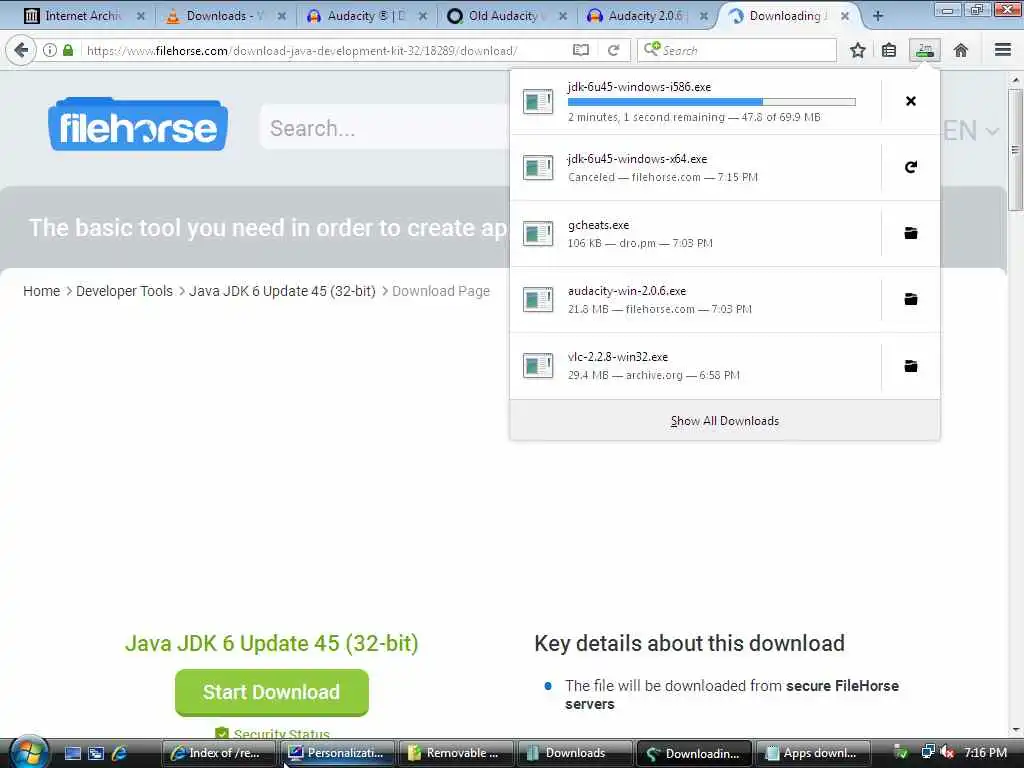Click the jdk-6u45-windows-i586.exe file icon
Viewport: 1024px width, 768px height.
[x=538, y=102]
